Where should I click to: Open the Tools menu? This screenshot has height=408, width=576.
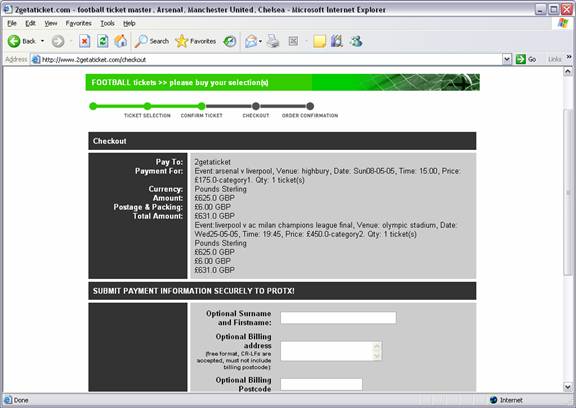pos(108,23)
